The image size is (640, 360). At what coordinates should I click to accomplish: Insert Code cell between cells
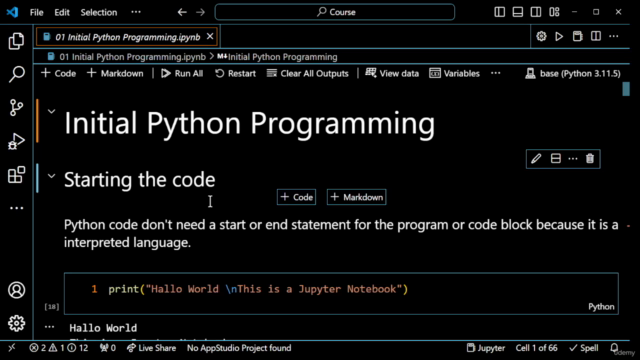(x=296, y=197)
